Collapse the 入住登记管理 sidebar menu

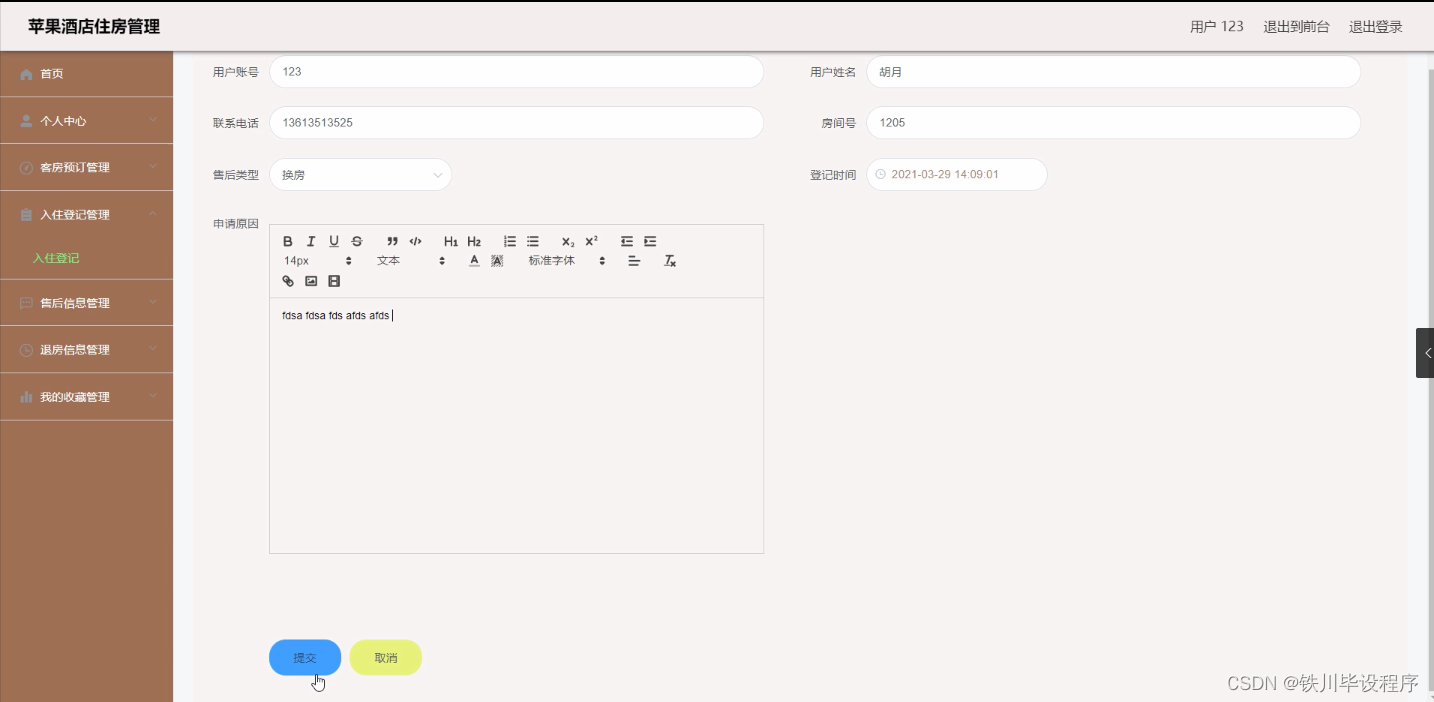tap(86, 214)
